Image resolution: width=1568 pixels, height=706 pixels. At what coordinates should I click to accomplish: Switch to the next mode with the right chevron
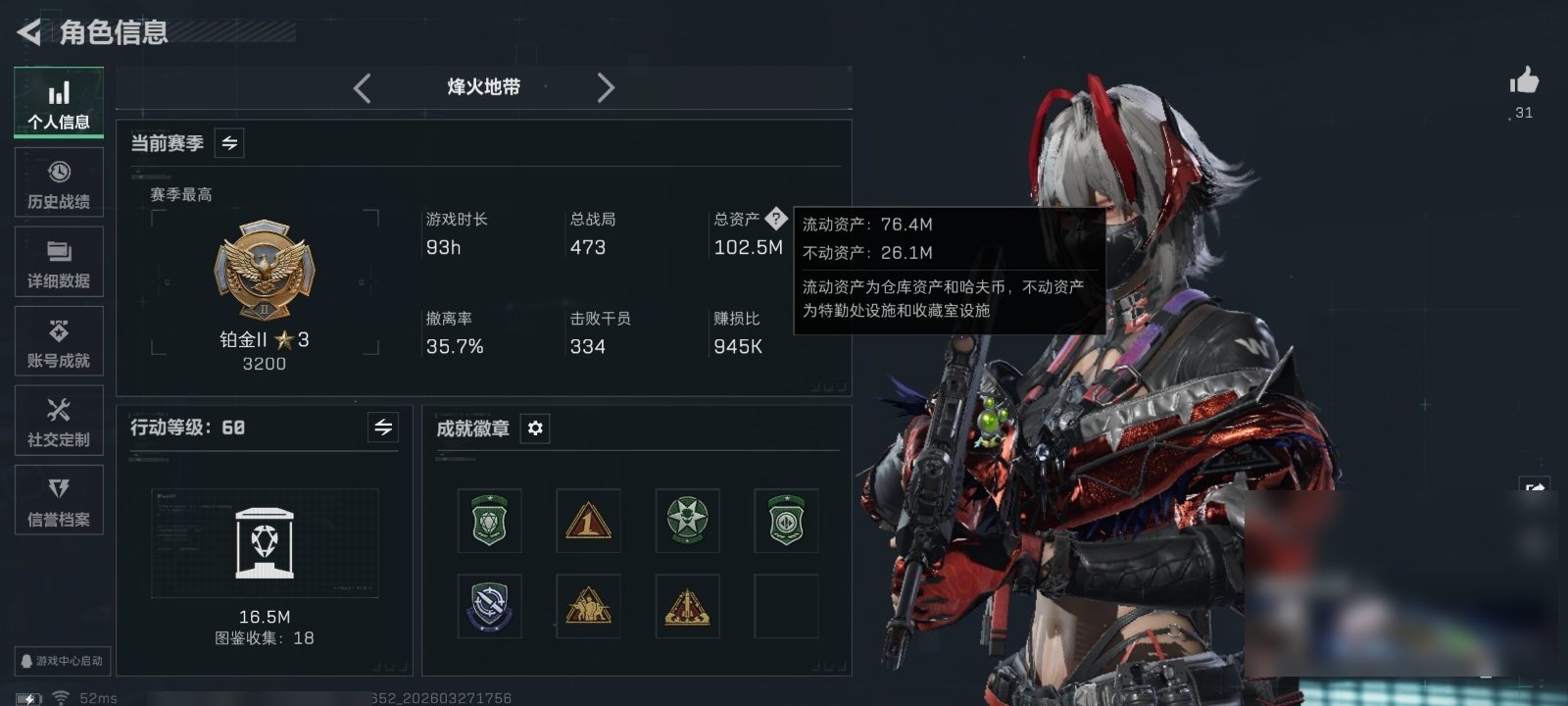click(606, 88)
